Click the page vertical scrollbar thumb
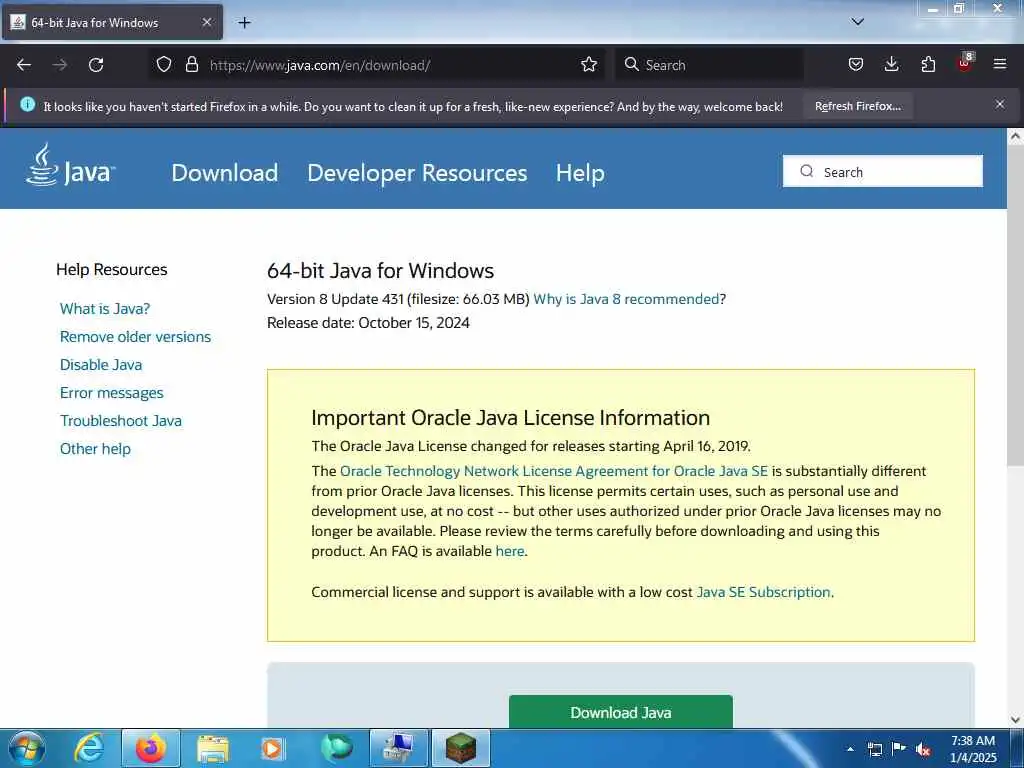This screenshot has width=1024, height=768. point(1016,307)
